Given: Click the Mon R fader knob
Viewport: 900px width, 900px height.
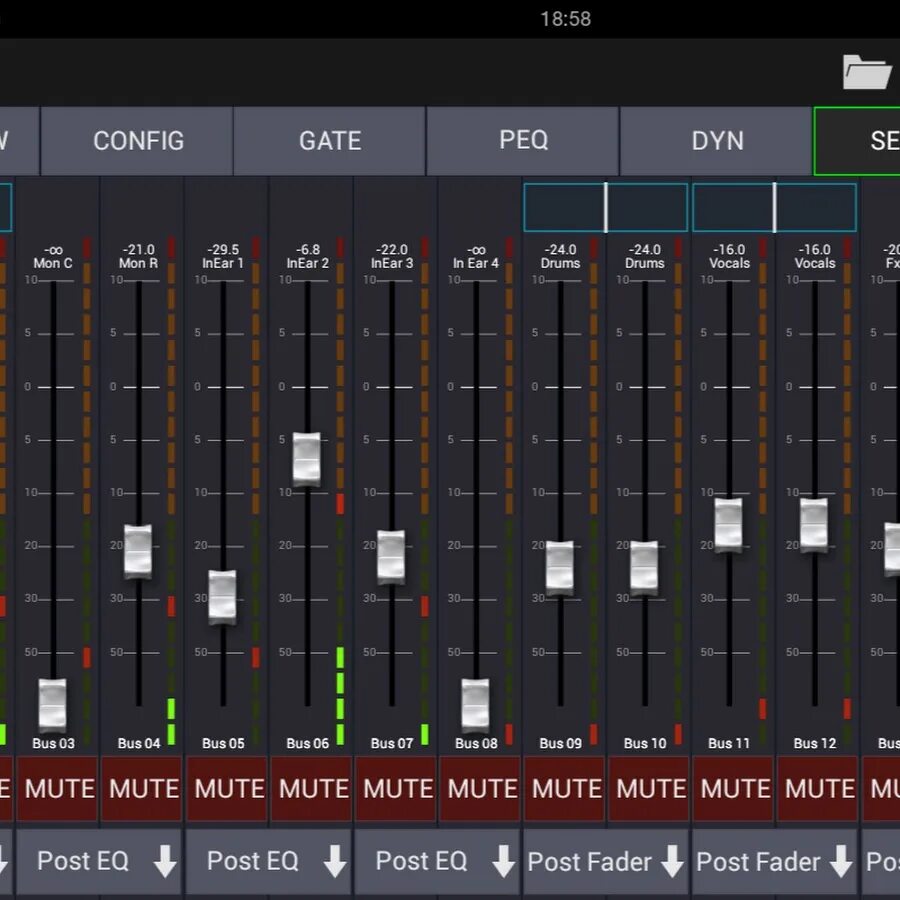Looking at the screenshot, I should (x=138, y=551).
